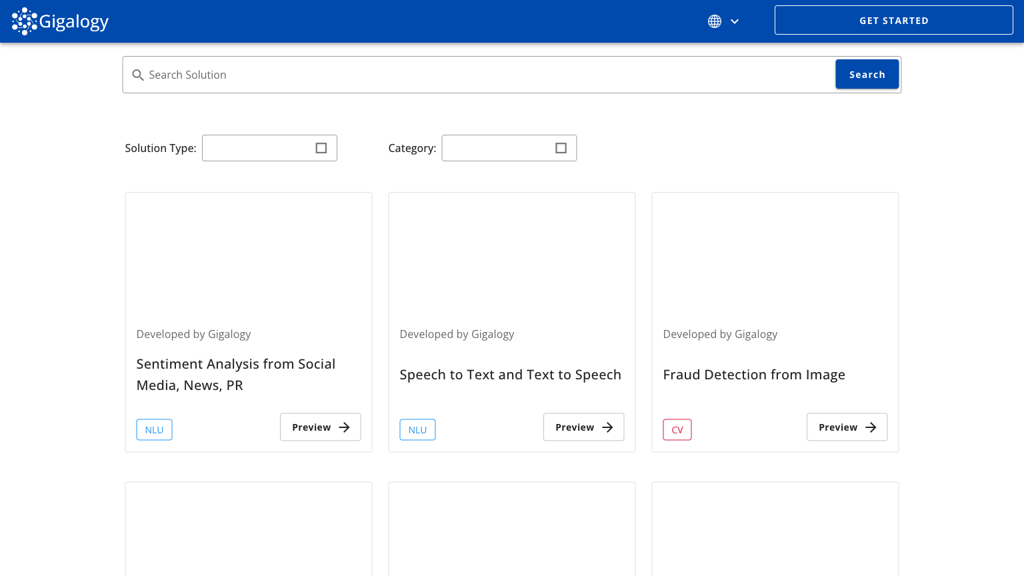
Task: Click the magnifier icon in search bar
Action: [x=138, y=75]
